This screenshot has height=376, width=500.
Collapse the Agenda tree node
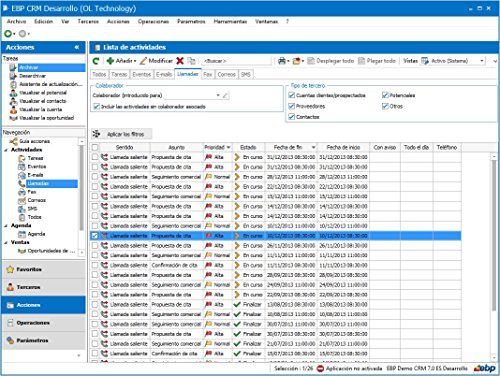(x=6, y=226)
